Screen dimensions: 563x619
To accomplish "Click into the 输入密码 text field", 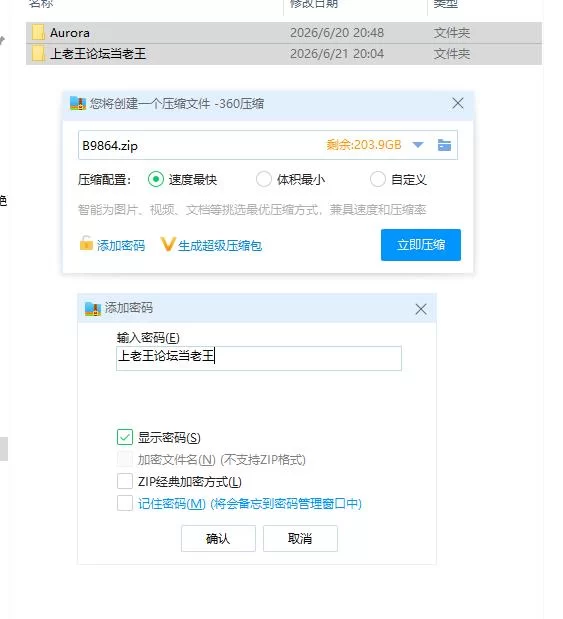I will 259,358.
